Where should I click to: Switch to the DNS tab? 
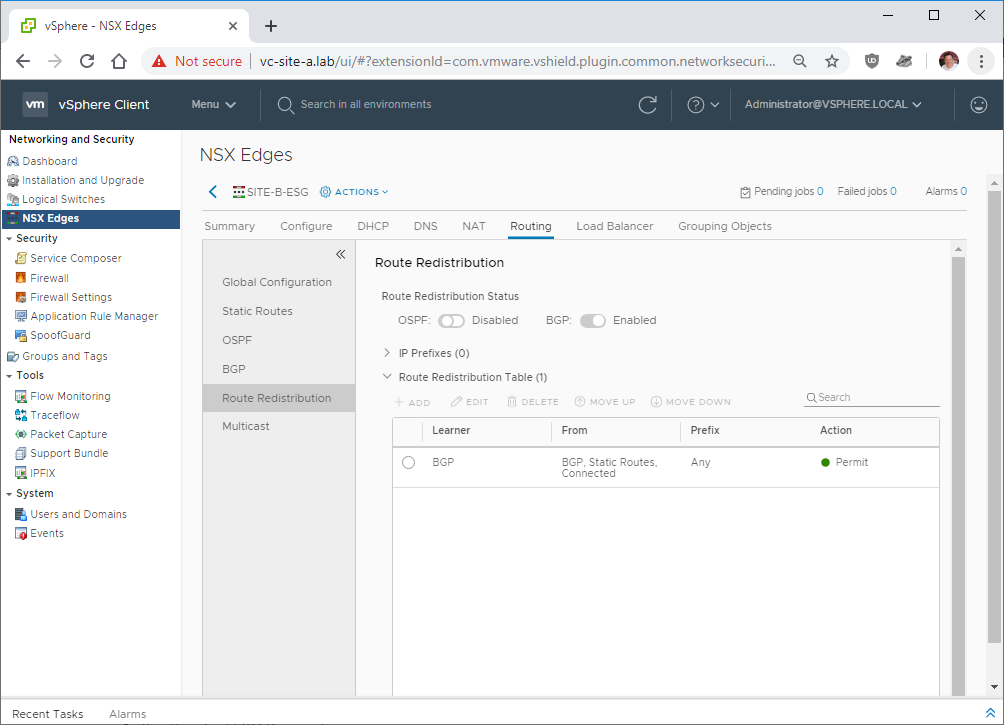coord(426,226)
